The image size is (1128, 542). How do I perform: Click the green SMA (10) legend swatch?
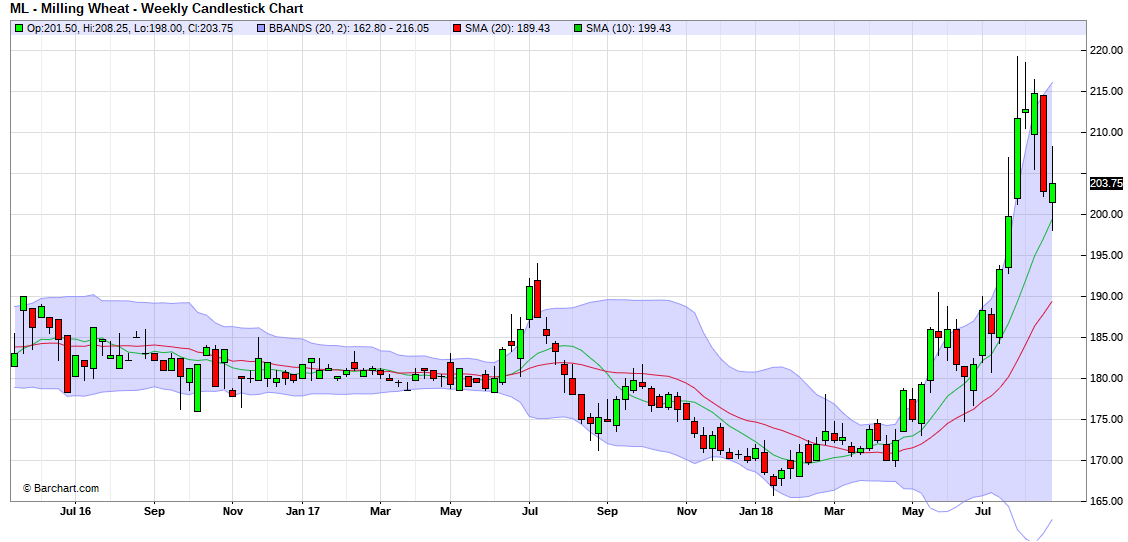[x=578, y=28]
